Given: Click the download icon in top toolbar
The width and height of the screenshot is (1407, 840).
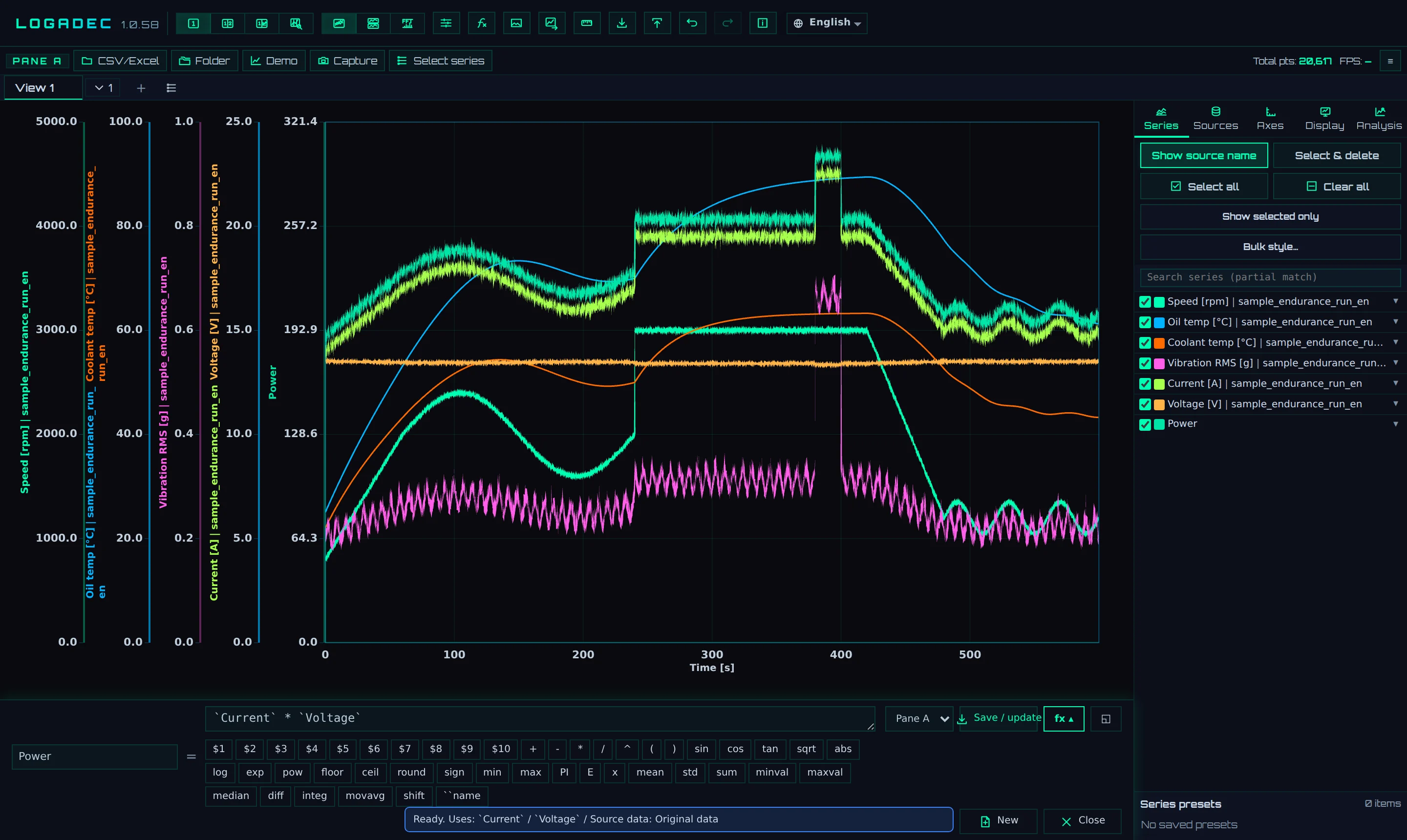Looking at the screenshot, I should point(622,23).
